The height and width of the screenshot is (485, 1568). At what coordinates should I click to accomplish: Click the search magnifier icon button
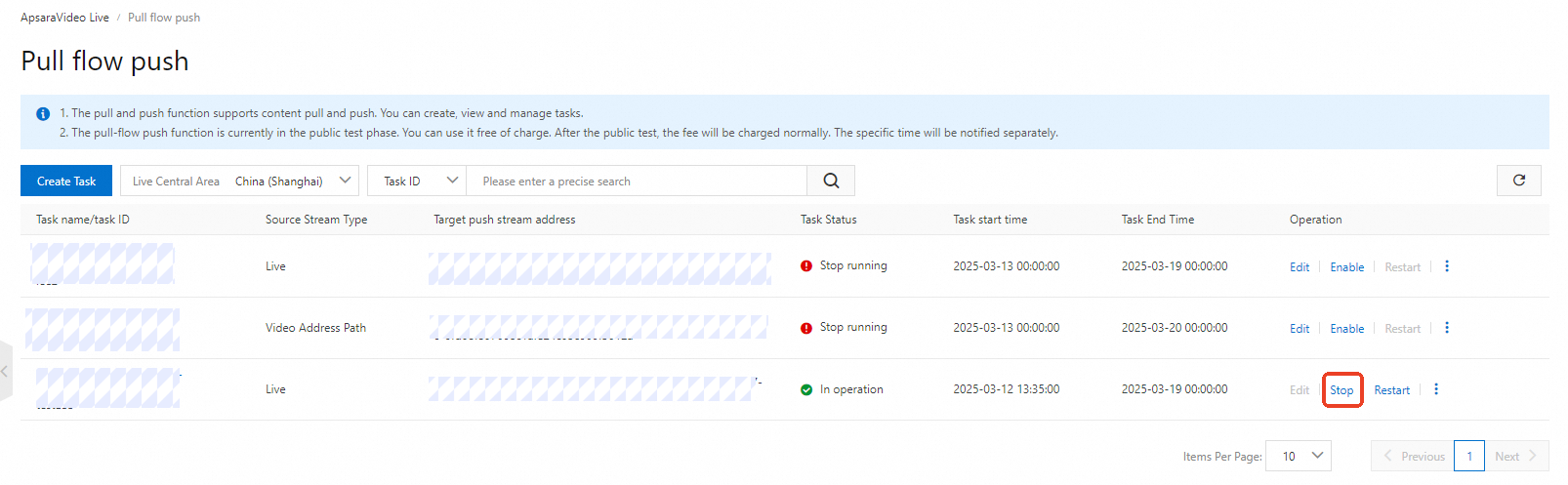click(831, 181)
